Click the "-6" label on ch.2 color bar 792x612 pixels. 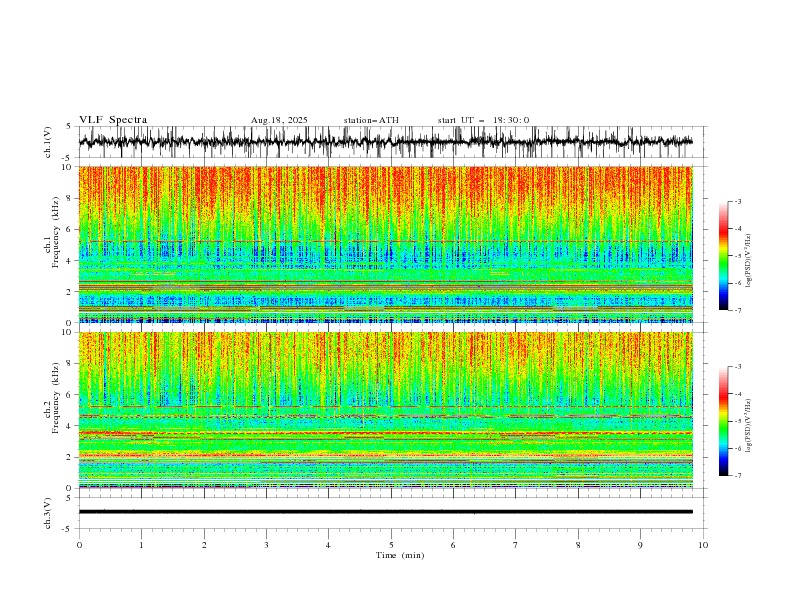click(x=738, y=448)
